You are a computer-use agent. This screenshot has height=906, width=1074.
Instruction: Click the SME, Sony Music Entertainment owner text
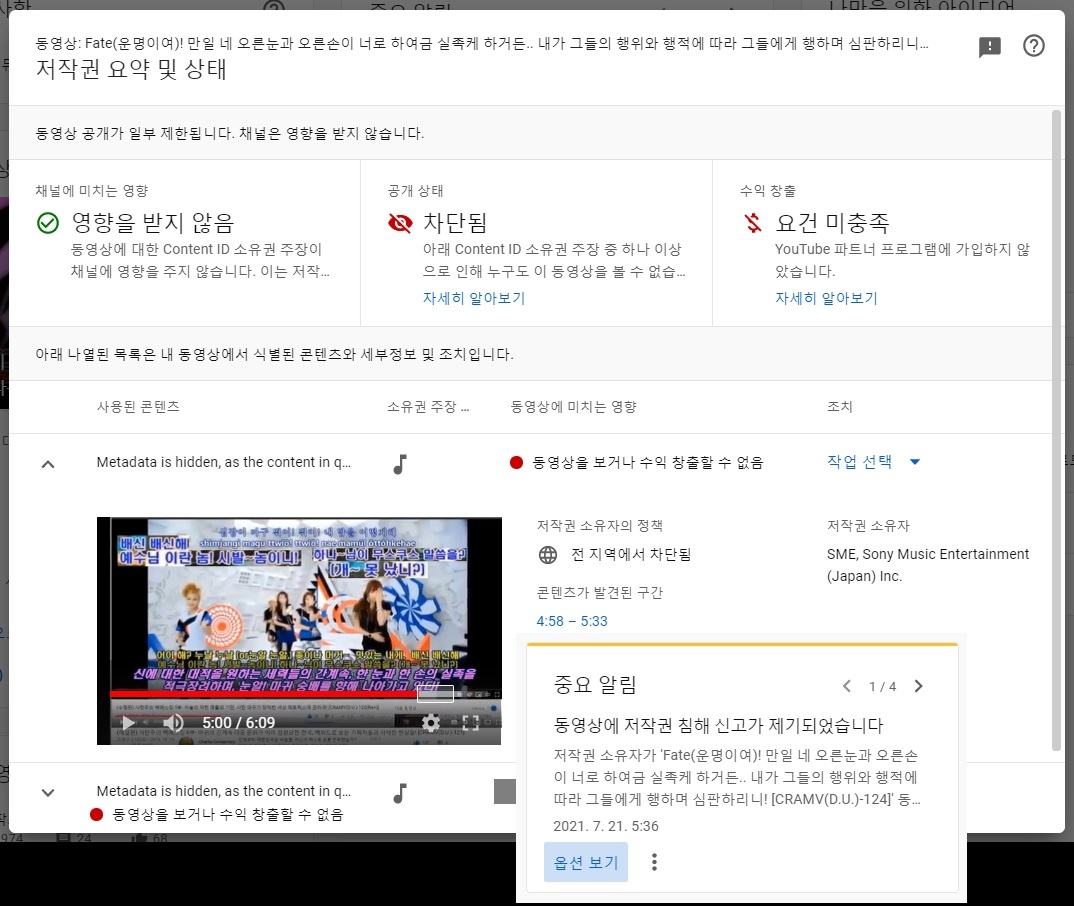[x=927, y=565]
